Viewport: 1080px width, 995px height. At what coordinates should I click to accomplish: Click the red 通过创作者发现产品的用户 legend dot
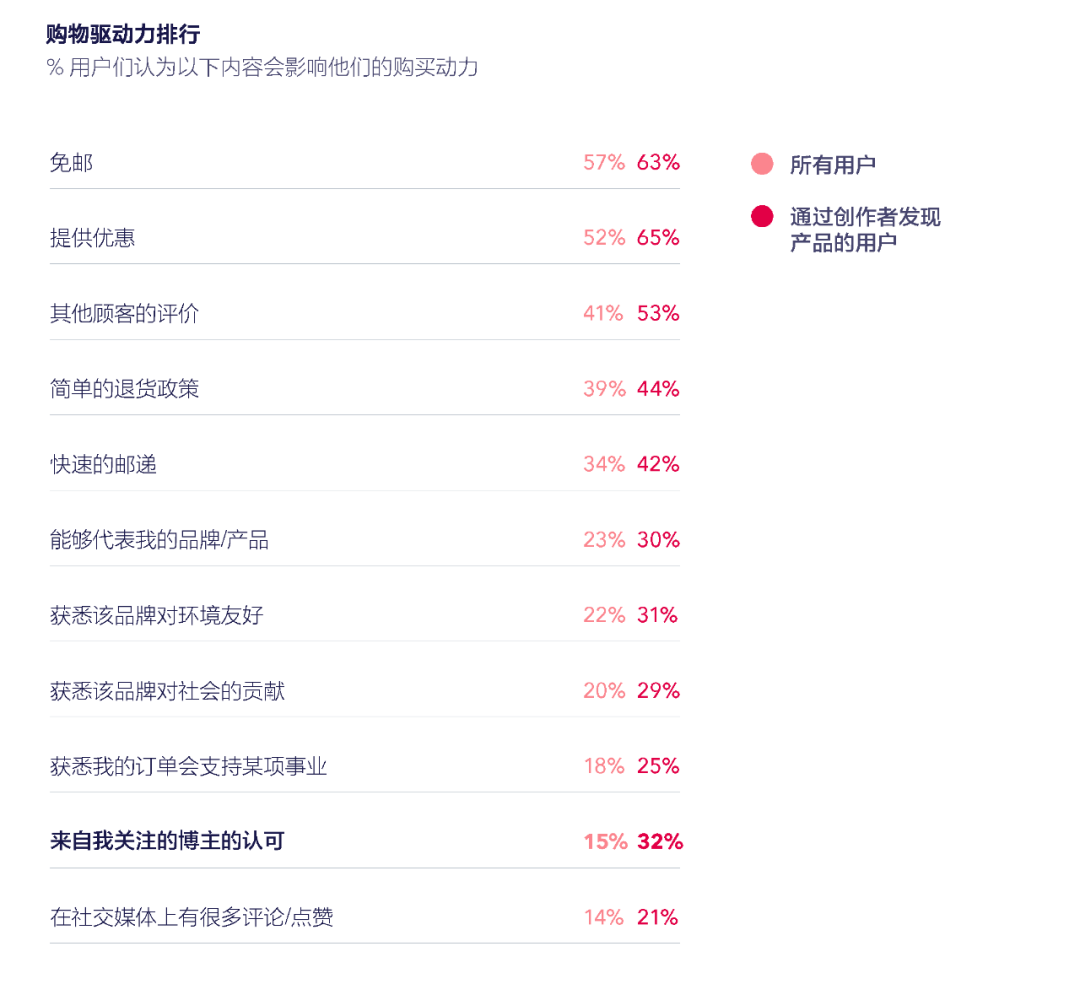click(x=762, y=216)
